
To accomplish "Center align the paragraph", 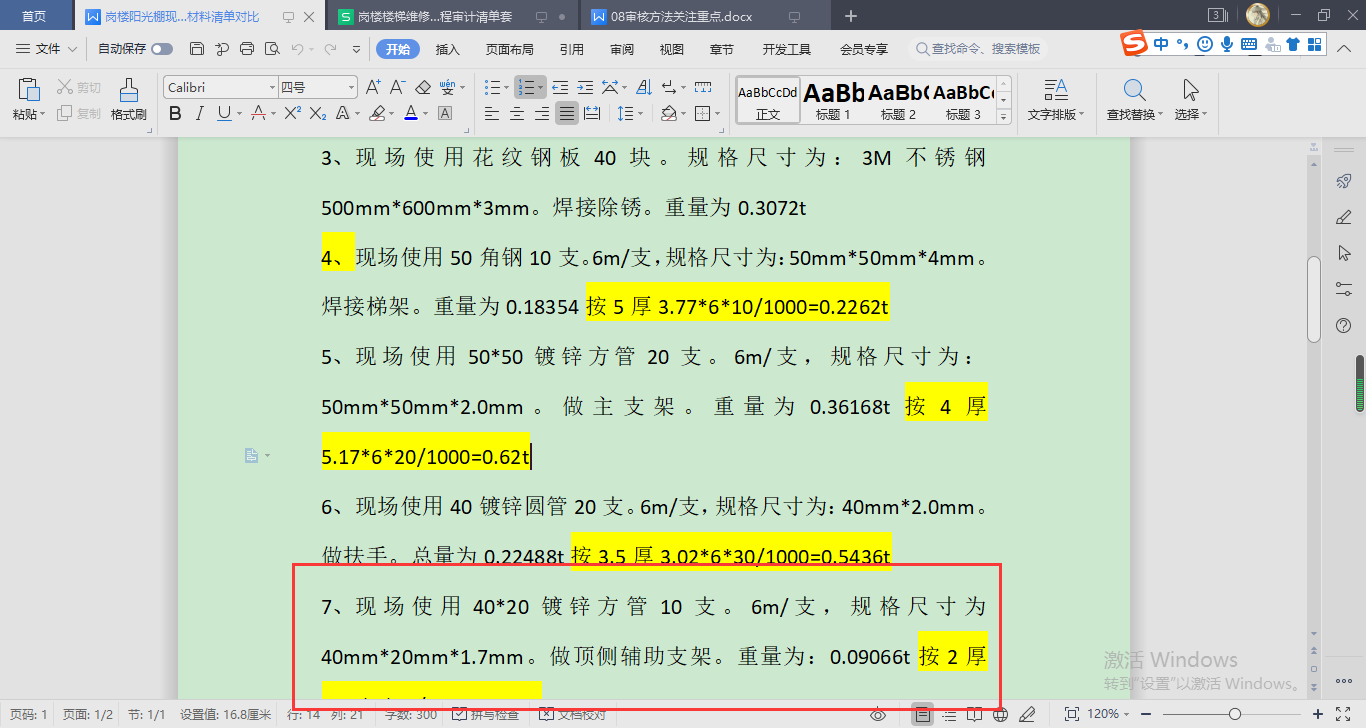I will tap(517, 113).
